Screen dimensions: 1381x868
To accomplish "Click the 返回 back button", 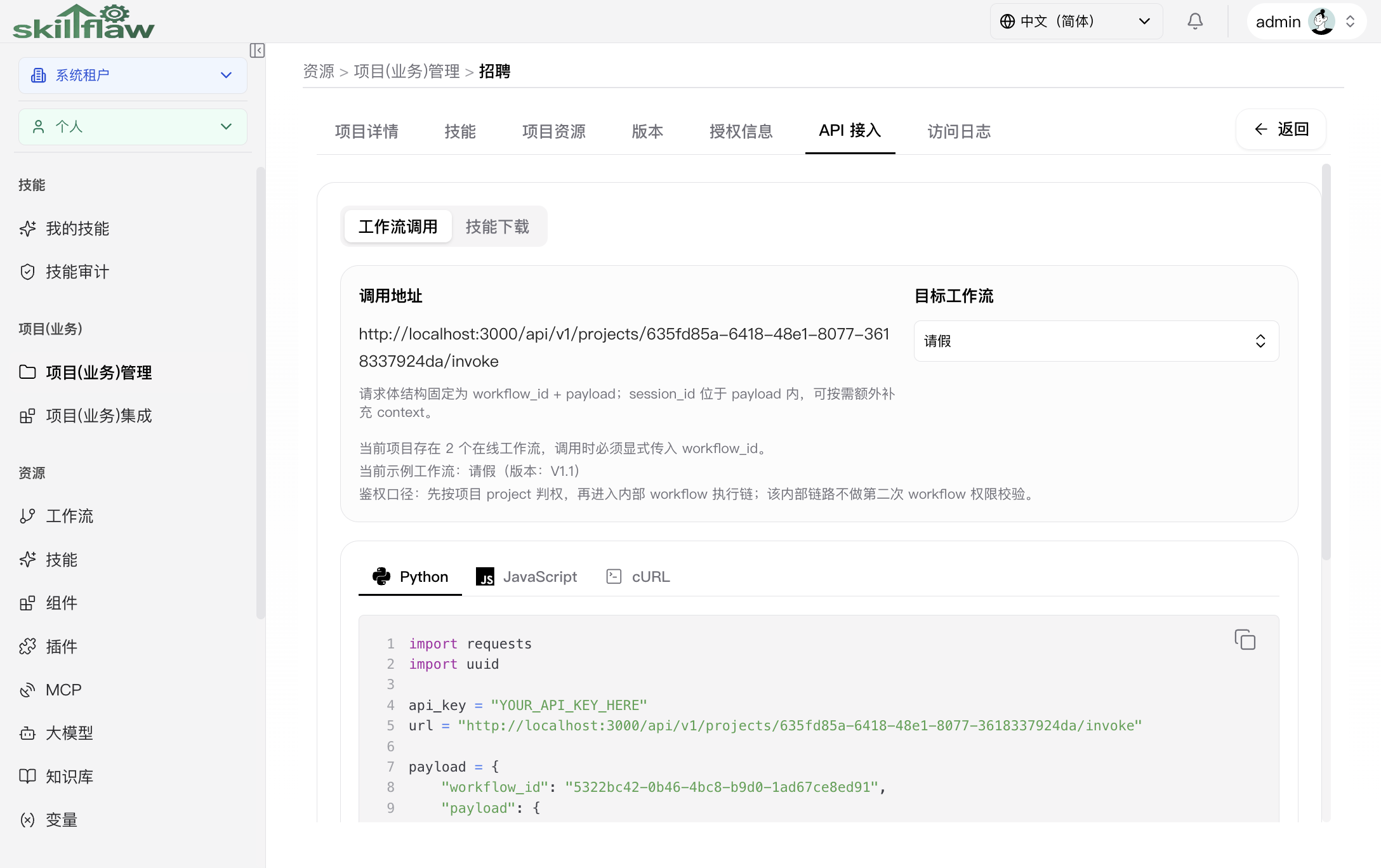I will (x=1281, y=129).
